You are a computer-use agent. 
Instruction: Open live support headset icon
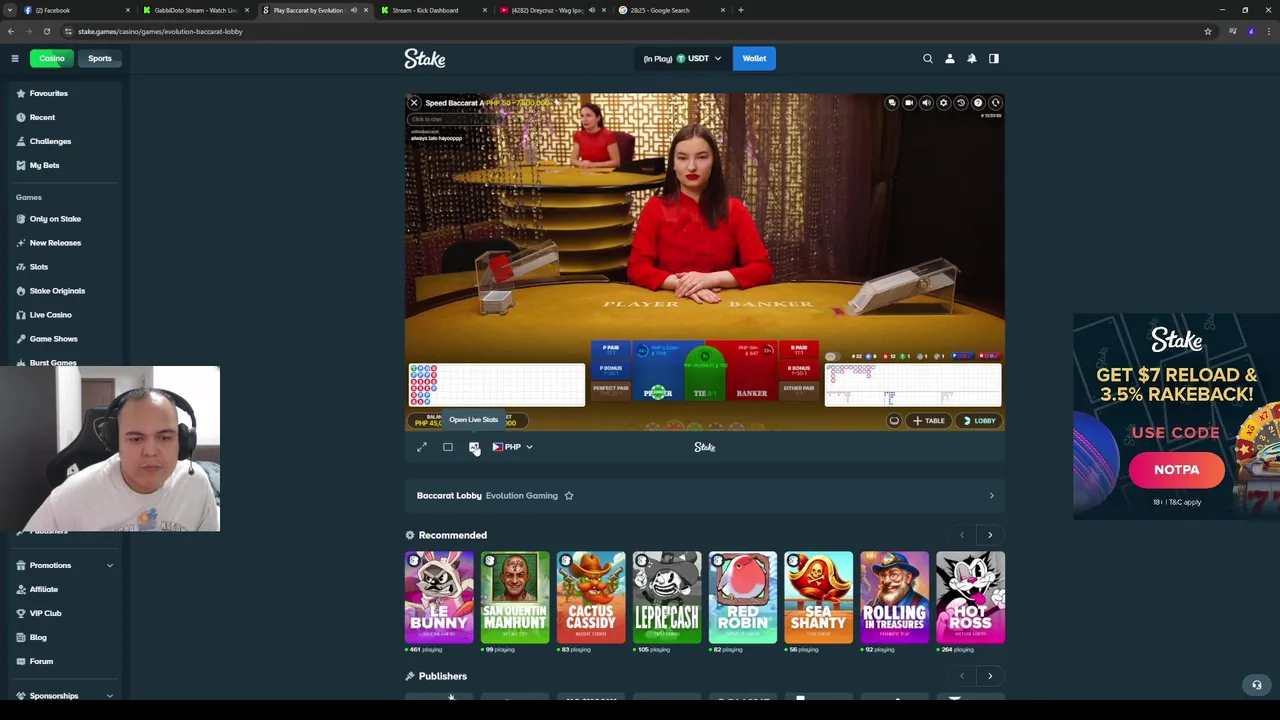click(1257, 685)
